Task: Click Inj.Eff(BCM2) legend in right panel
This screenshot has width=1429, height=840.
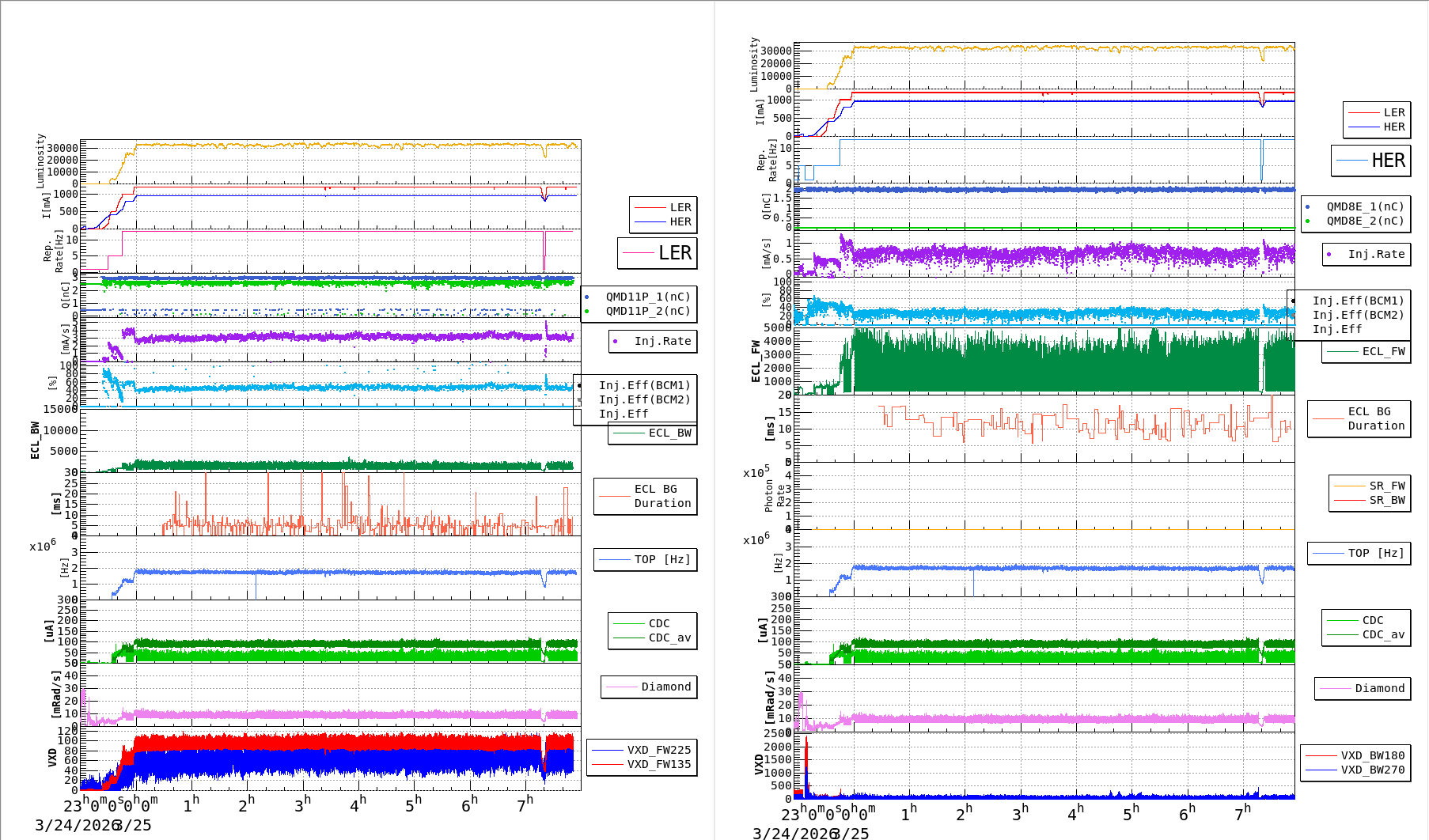Action: (1358, 315)
